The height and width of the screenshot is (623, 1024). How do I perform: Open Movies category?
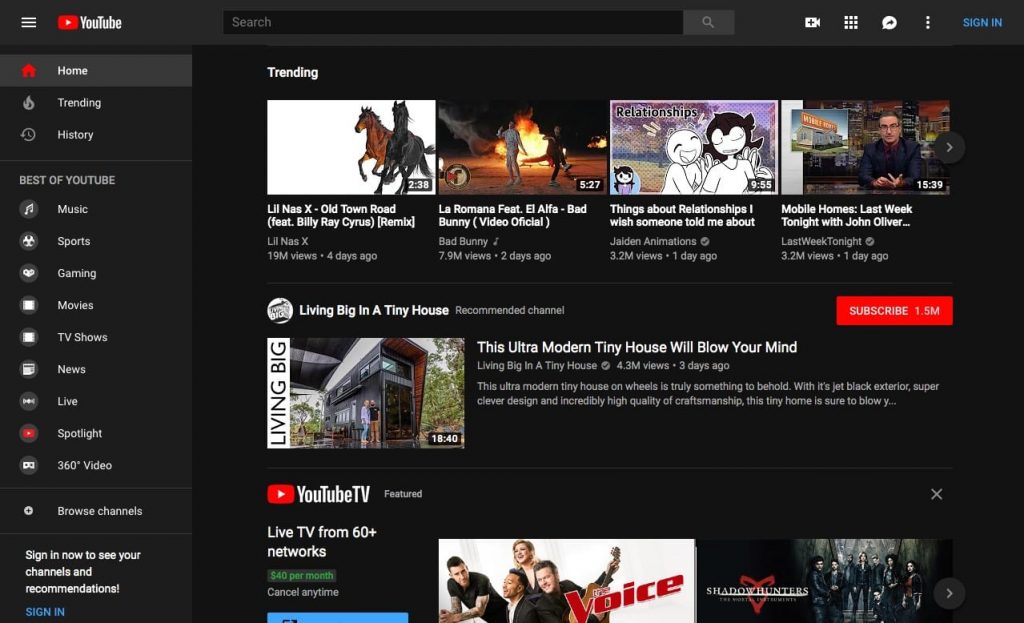coord(96,305)
